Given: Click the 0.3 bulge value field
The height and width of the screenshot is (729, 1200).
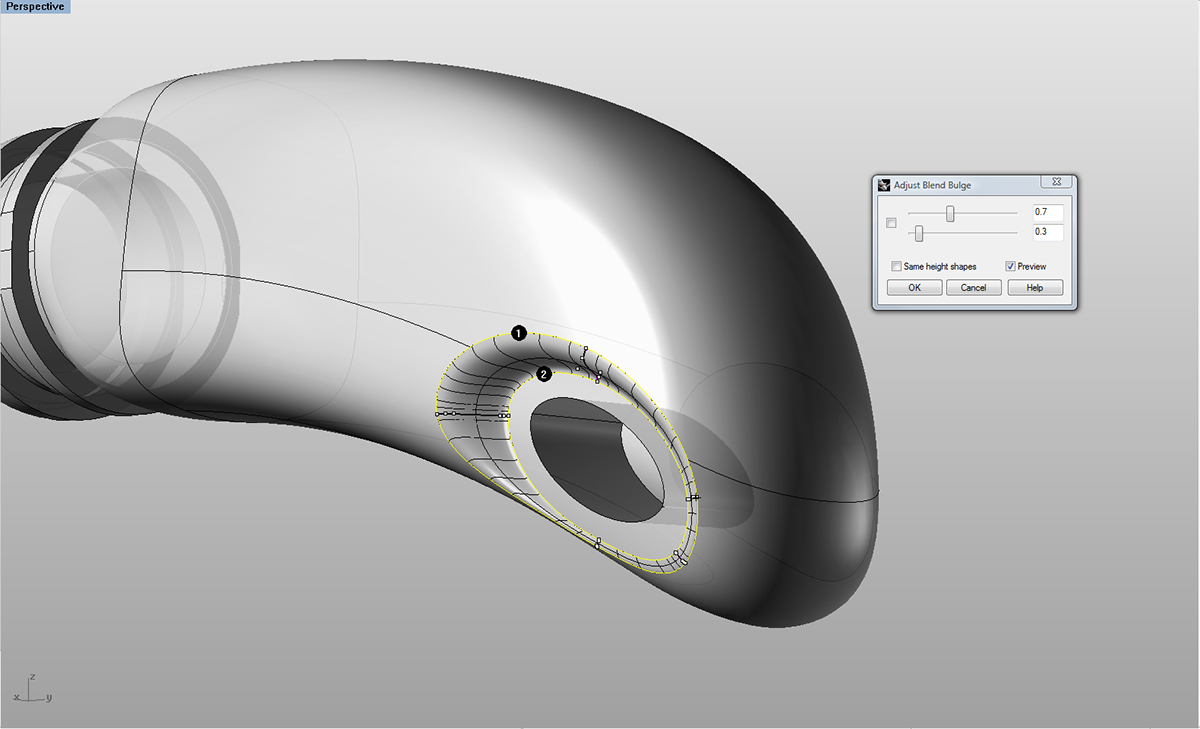Looking at the screenshot, I should (1047, 232).
